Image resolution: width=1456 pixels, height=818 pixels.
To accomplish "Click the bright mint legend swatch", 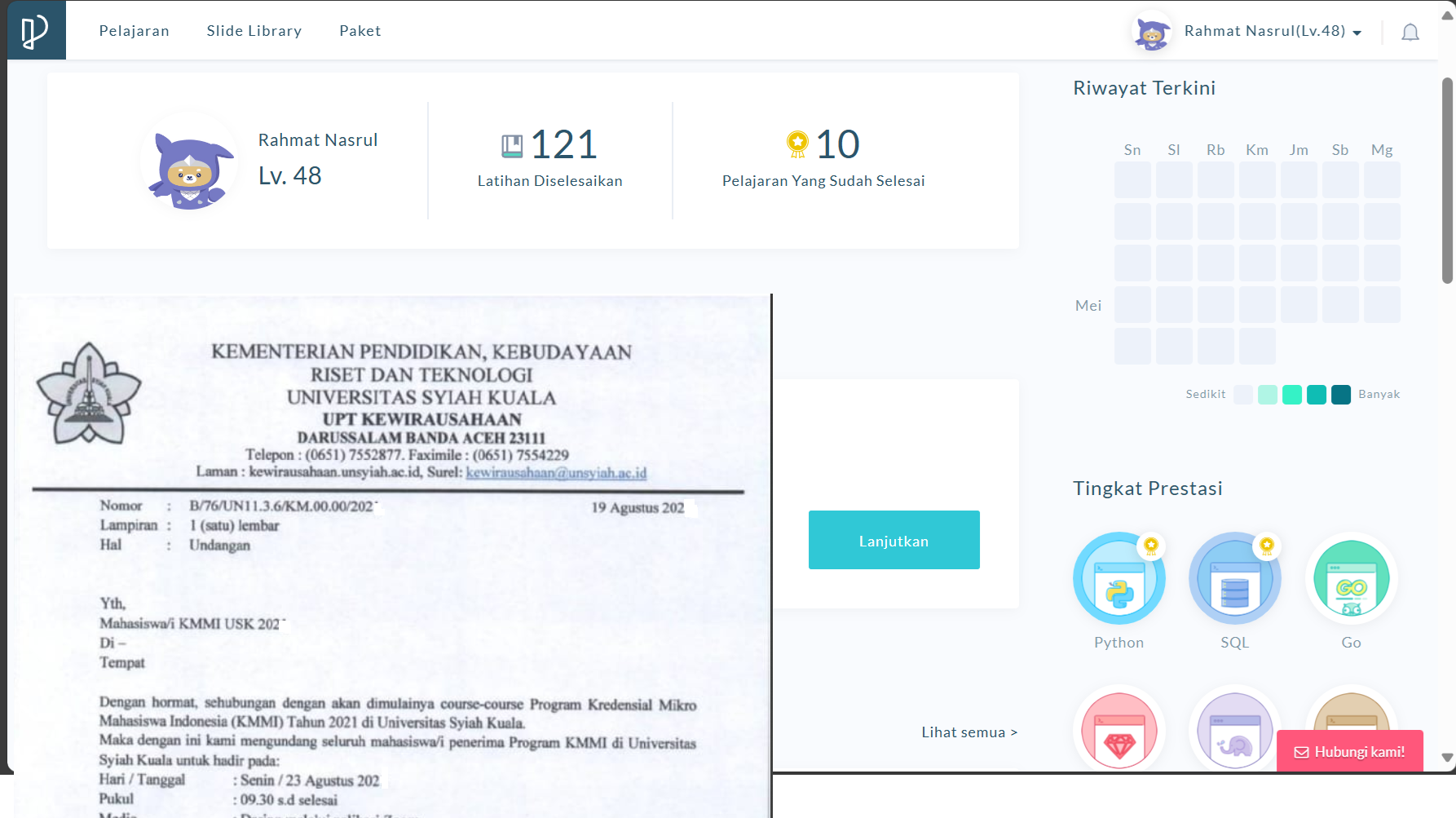I will coord(1292,395).
